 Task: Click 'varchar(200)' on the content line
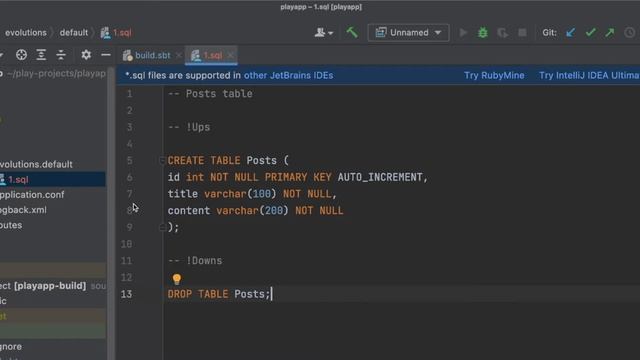(x=252, y=211)
